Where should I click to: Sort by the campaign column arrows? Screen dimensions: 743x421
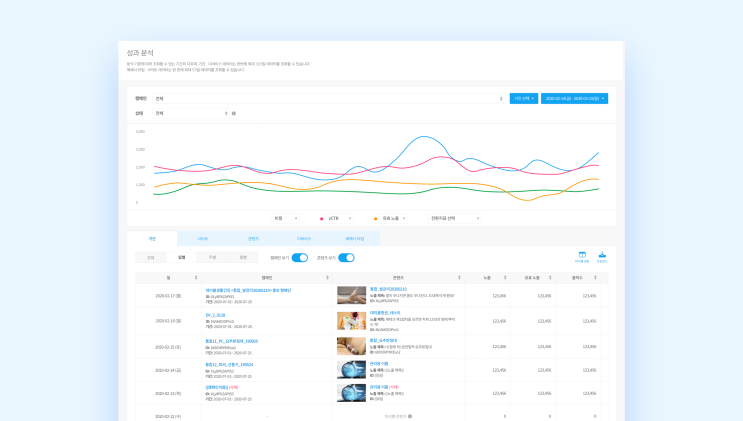click(x=327, y=277)
